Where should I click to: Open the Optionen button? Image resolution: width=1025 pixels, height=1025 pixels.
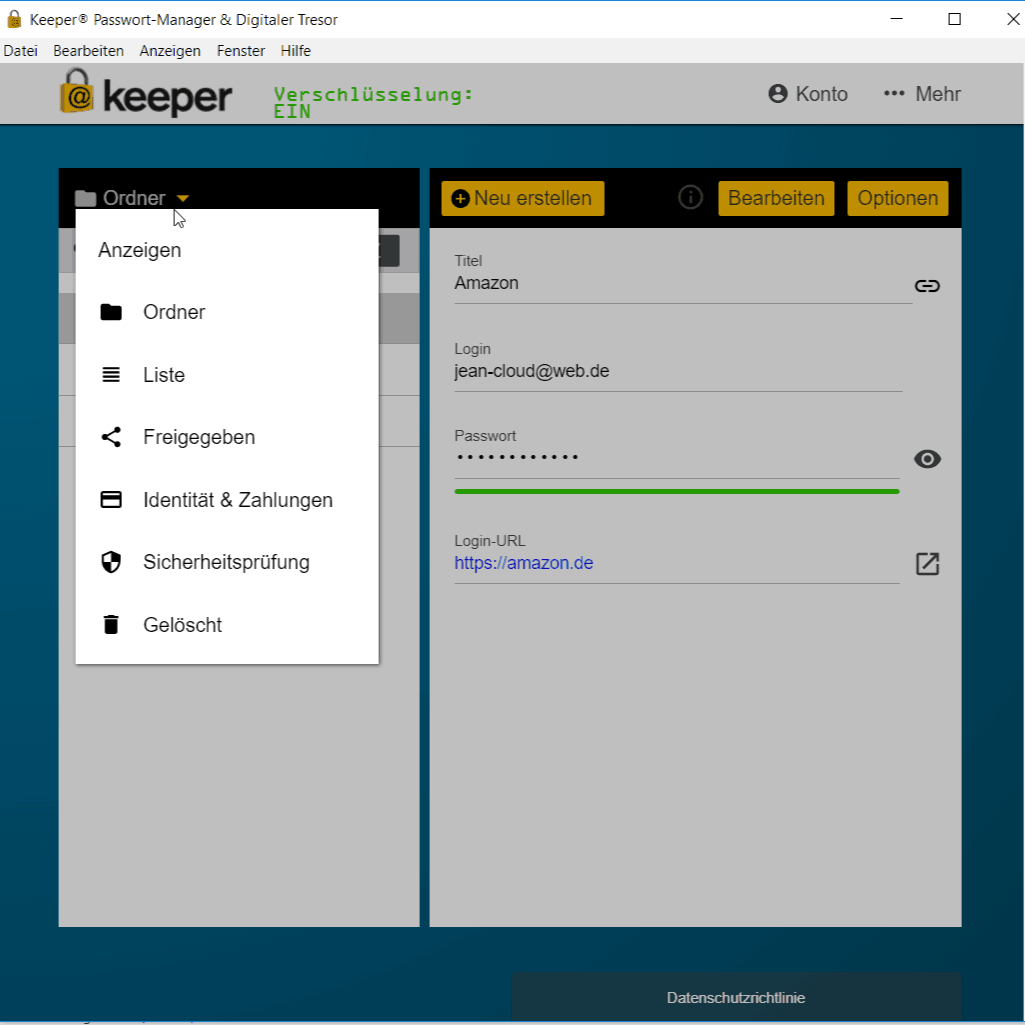click(x=898, y=198)
